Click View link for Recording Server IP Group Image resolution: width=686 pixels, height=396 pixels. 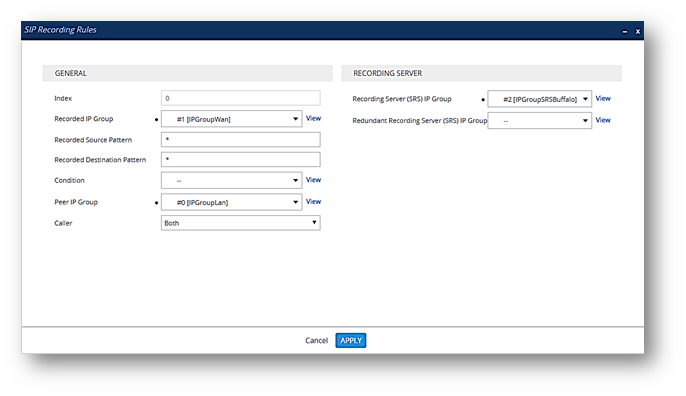603,98
